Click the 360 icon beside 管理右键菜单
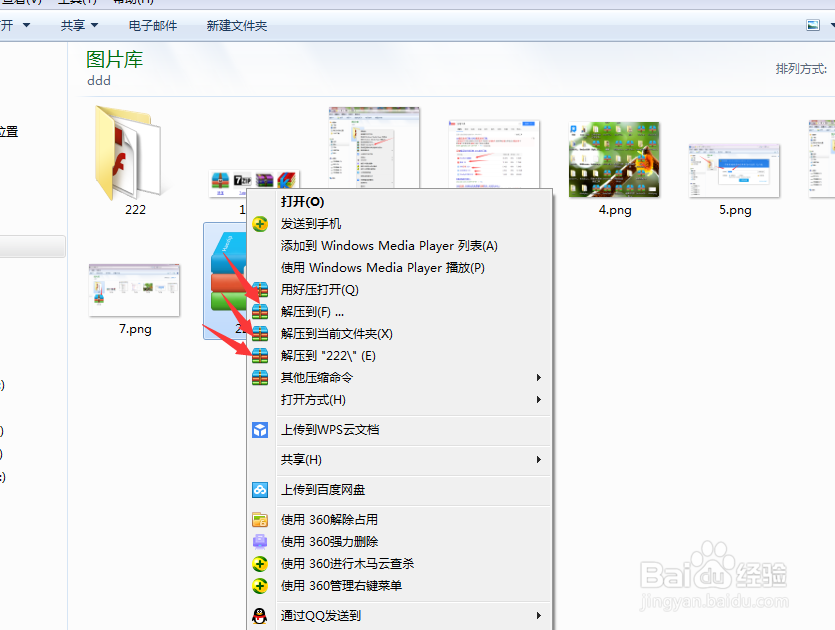 (x=260, y=586)
